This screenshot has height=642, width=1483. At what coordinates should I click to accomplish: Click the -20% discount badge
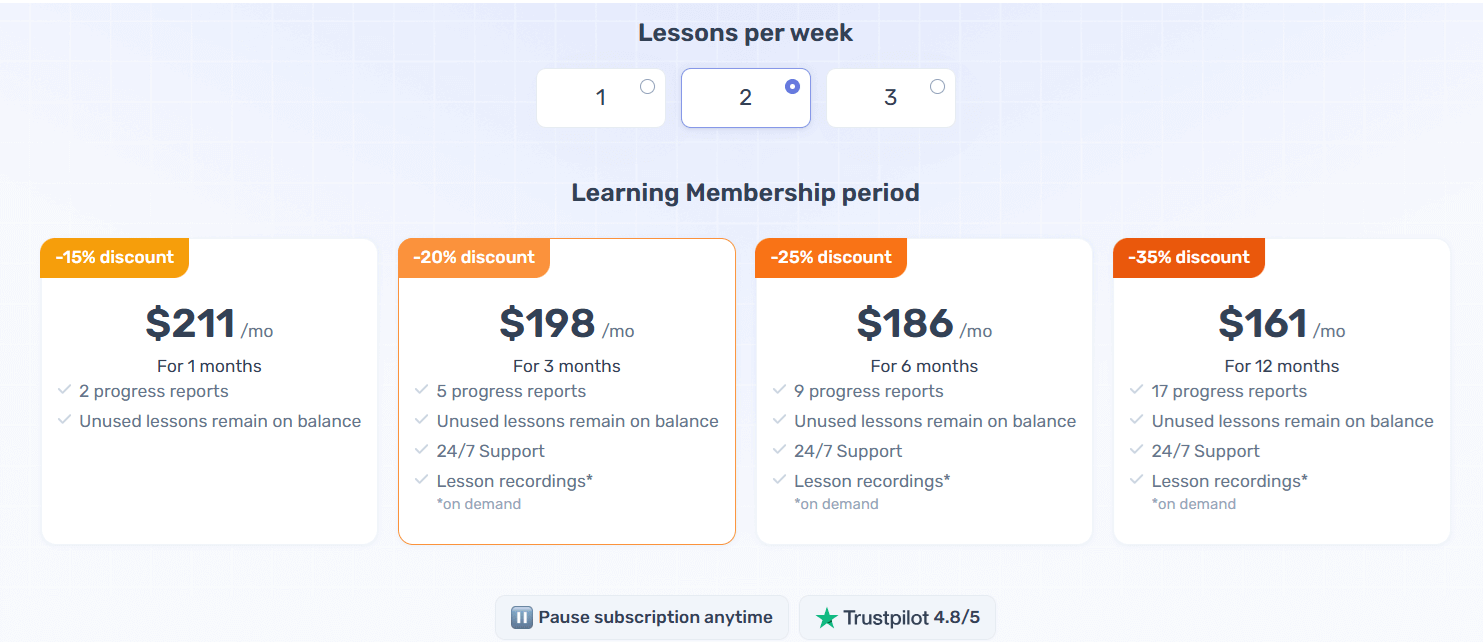click(473, 257)
